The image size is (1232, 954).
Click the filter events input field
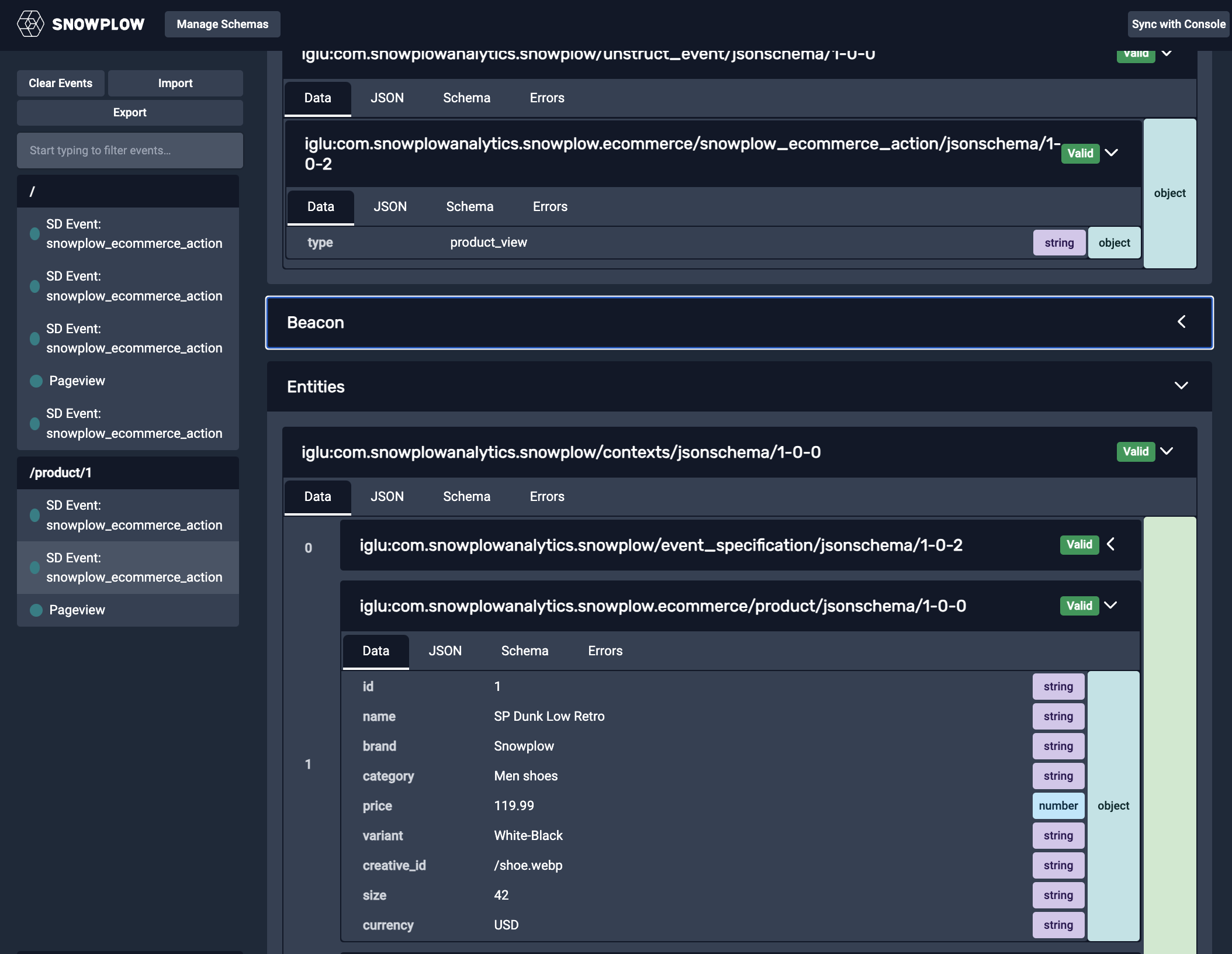coord(130,149)
